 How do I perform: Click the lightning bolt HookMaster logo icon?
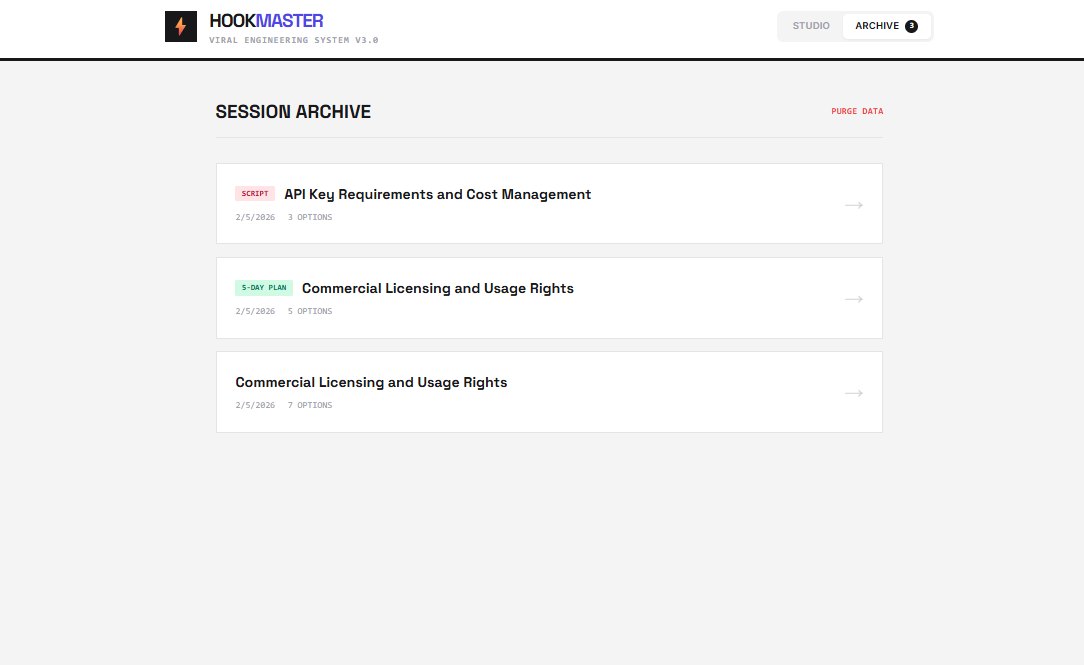(x=181, y=26)
